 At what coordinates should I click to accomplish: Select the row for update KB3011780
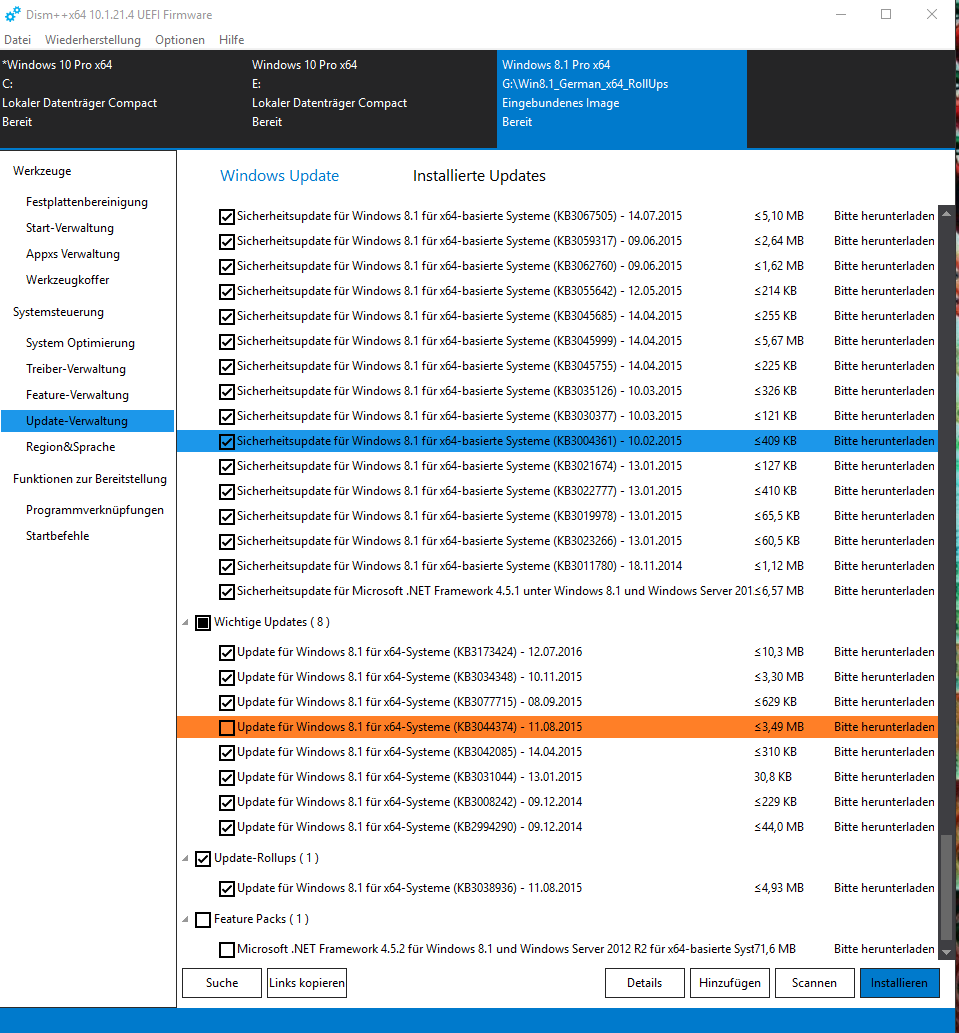click(557, 567)
